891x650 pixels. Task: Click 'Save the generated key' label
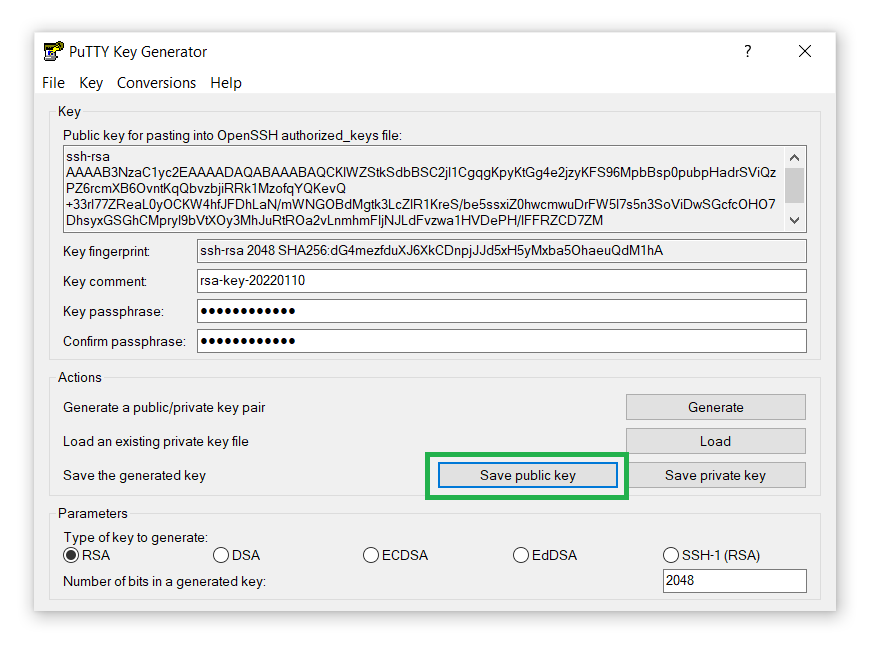point(134,476)
